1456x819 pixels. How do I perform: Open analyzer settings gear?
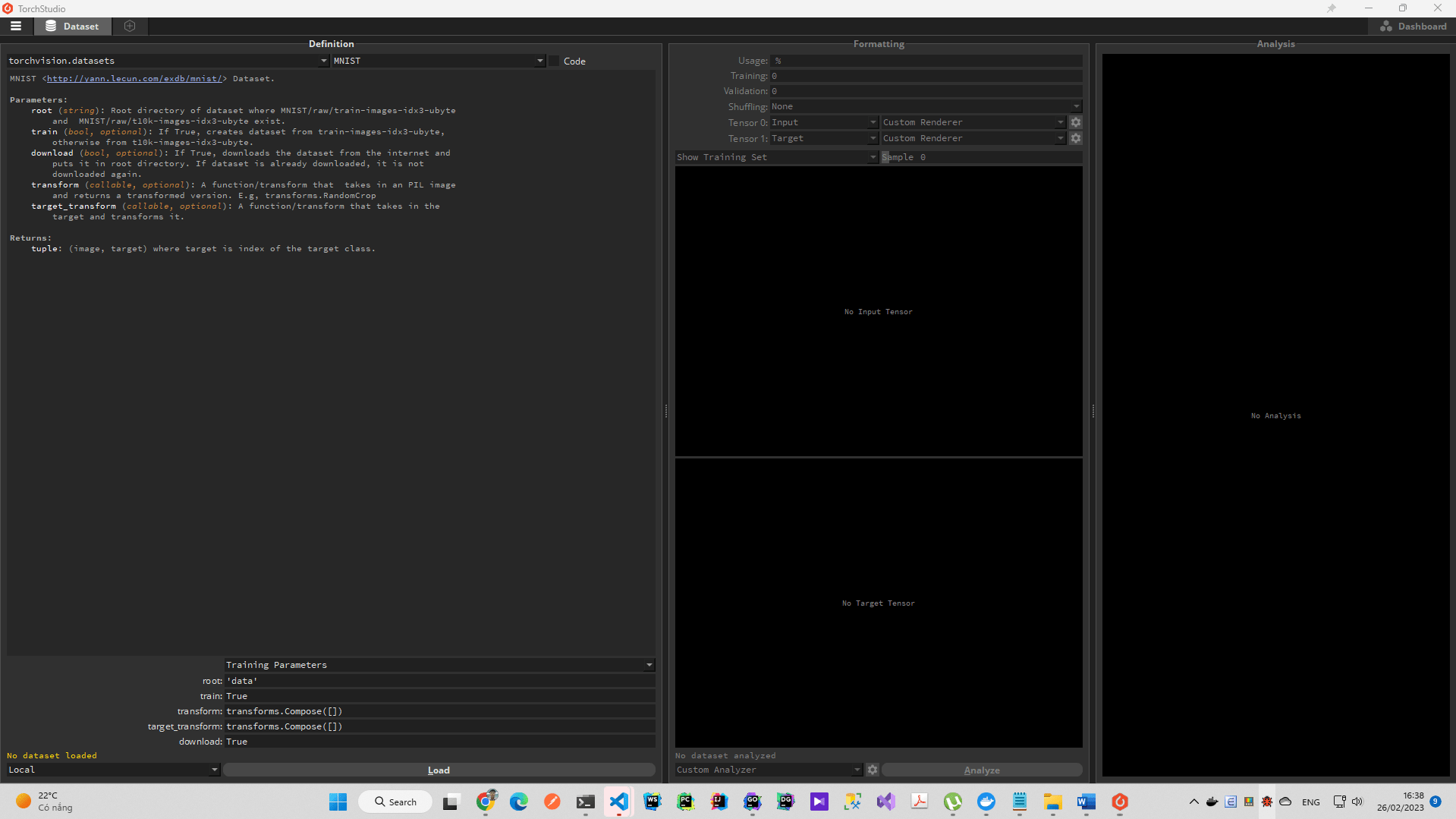[x=873, y=770]
